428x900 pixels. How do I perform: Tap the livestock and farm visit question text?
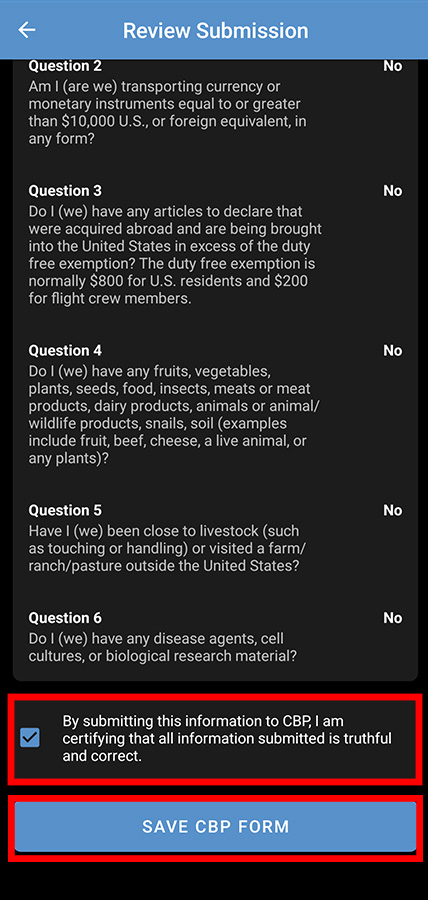coord(164,548)
